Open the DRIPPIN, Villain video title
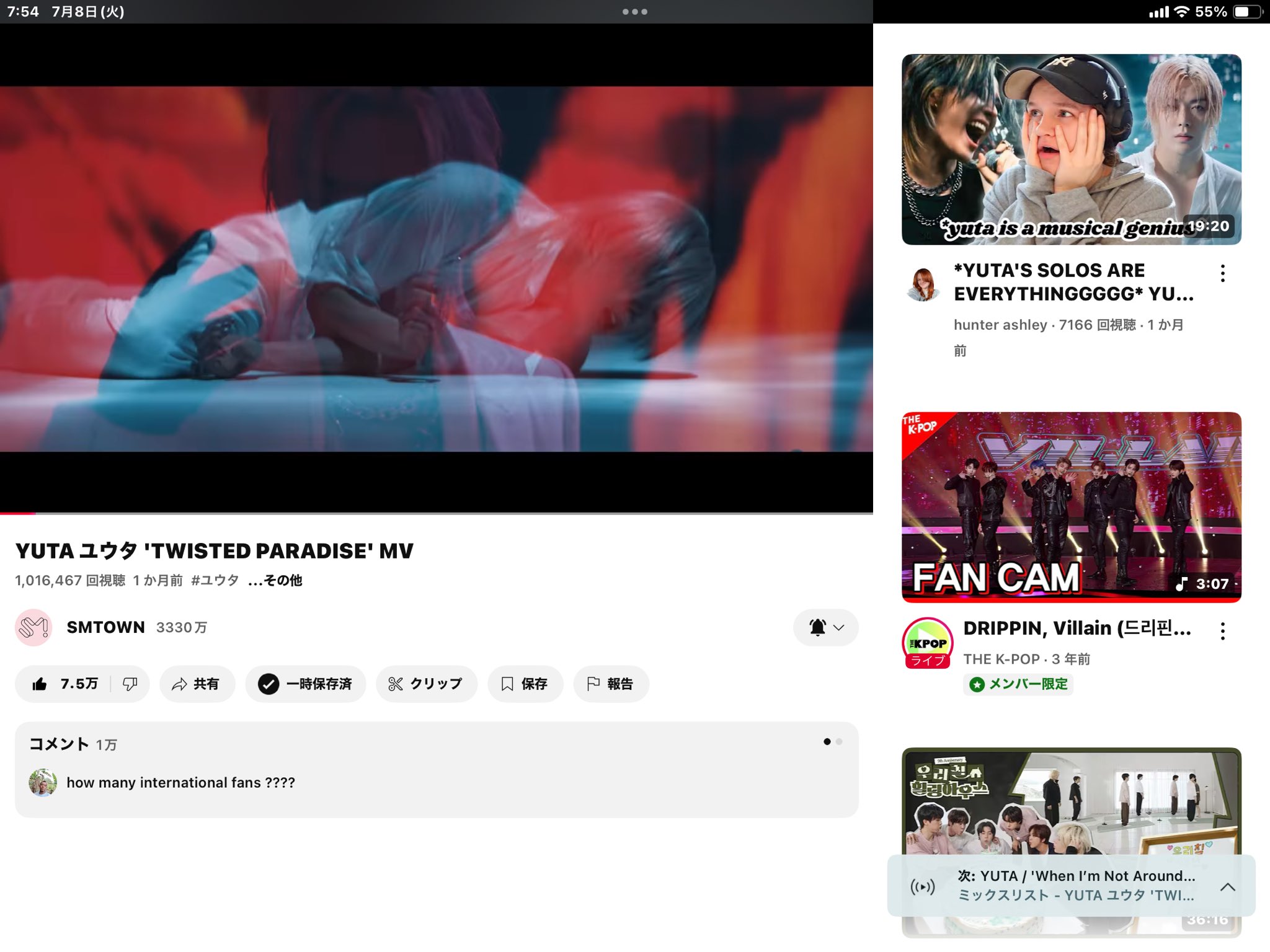1270x952 pixels. click(x=1077, y=628)
